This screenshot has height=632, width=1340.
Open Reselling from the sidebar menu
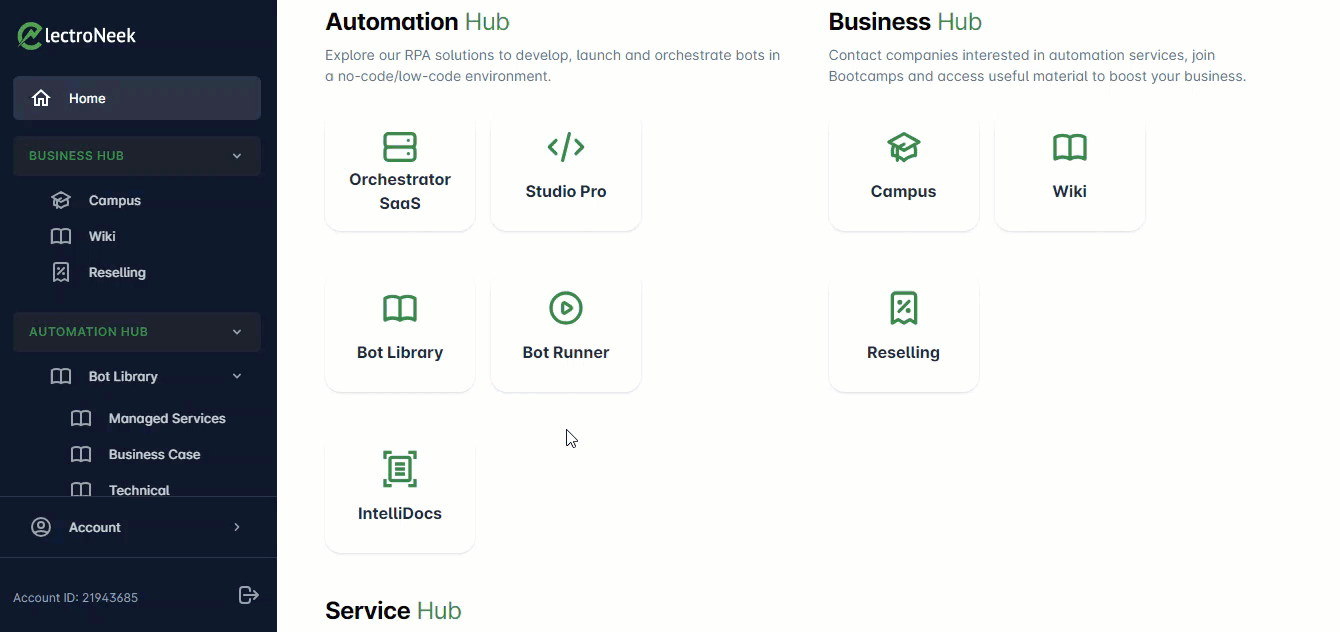[117, 272]
